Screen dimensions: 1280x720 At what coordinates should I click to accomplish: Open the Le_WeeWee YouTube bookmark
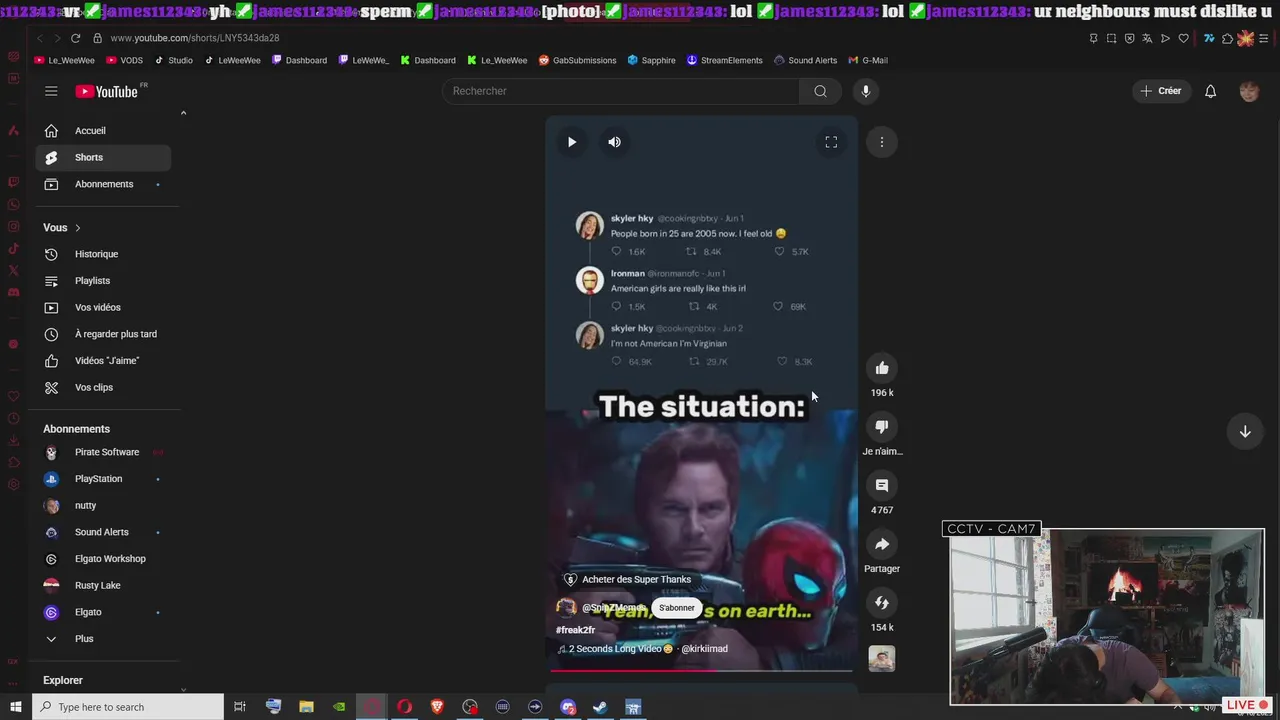tap(65, 60)
